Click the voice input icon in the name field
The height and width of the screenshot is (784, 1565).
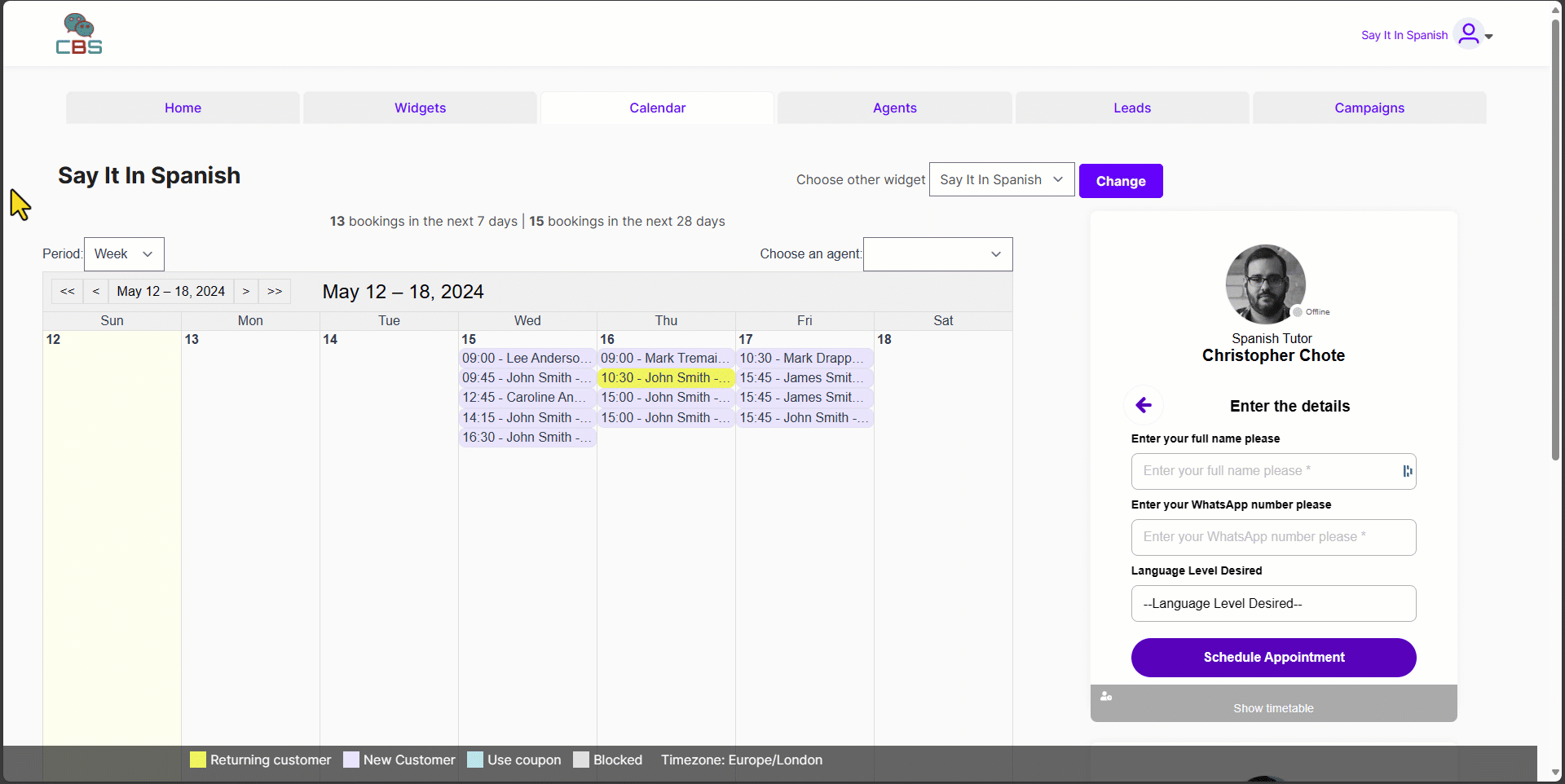click(x=1407, y=471)
